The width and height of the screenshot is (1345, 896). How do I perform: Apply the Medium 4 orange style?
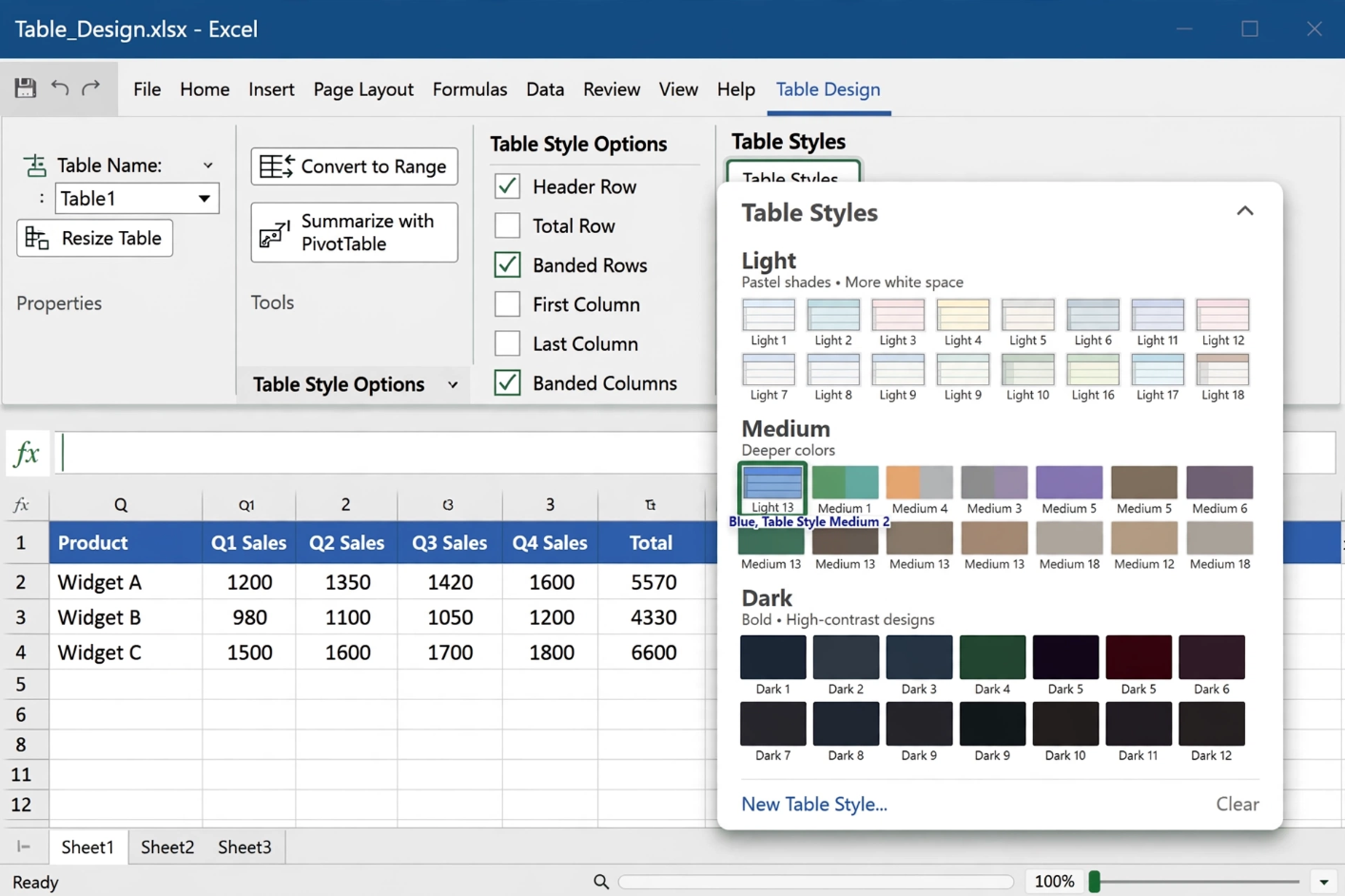919,482
